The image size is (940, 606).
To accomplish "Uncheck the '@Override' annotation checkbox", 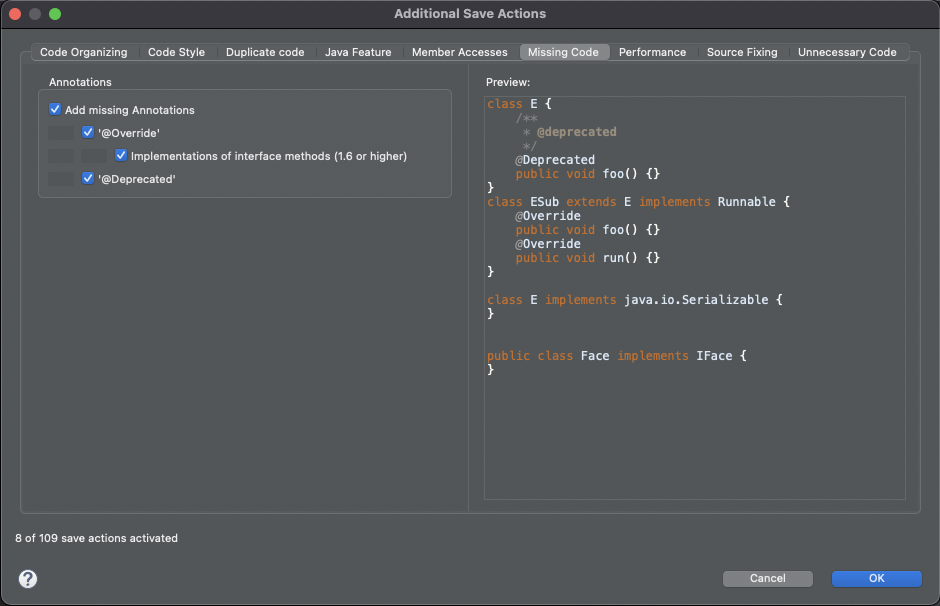I will [89, 133].
